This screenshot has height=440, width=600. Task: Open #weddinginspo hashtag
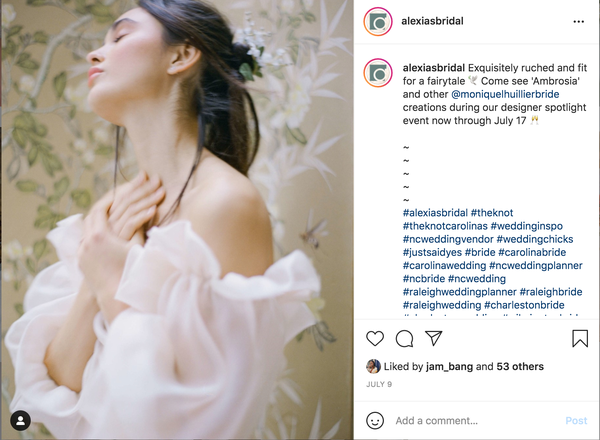(527, 226)
